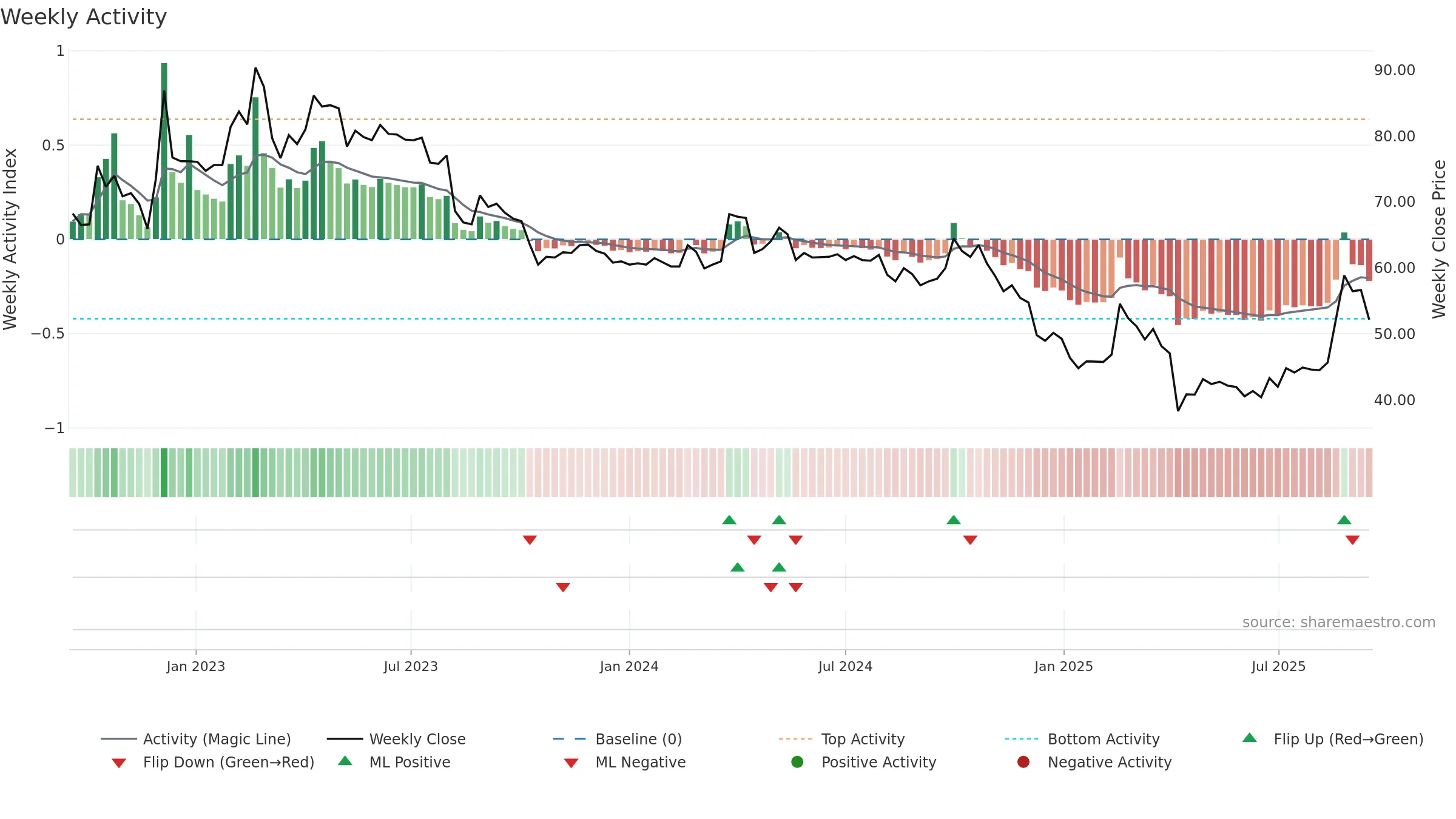Image resolution: width=1456 pixels, height=819 pixels.
Task: Click the Jul 2024 axis label
Action: [845, 667]
